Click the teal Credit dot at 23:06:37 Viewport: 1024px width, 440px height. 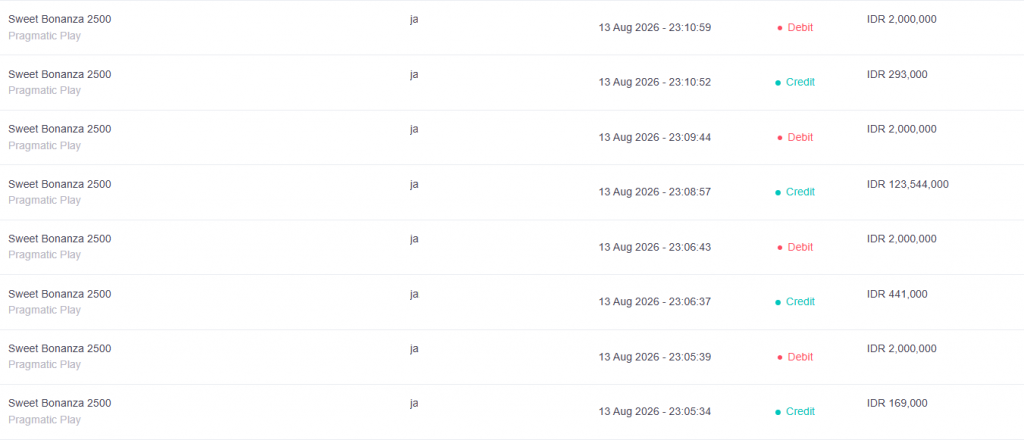(x=778, y=302)
